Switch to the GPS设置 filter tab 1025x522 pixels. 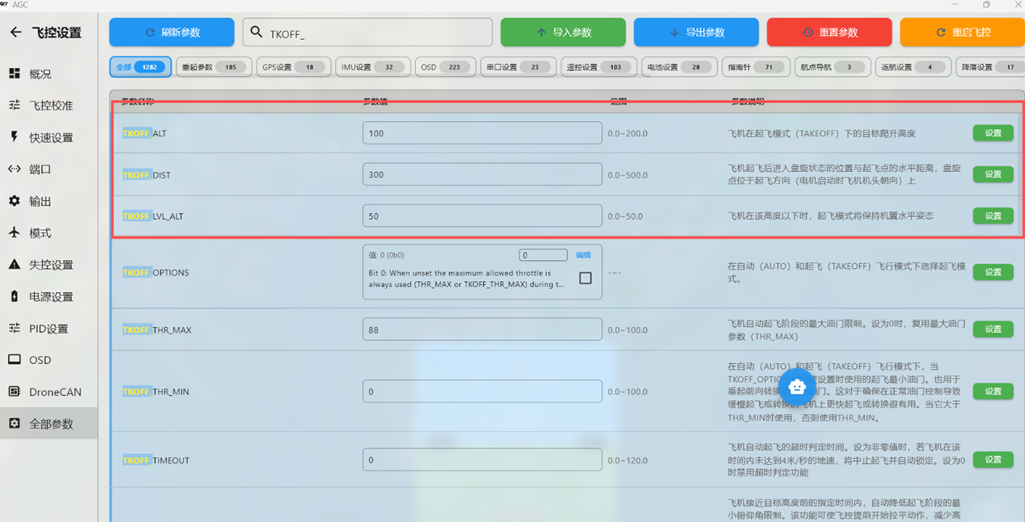(292, 68)
